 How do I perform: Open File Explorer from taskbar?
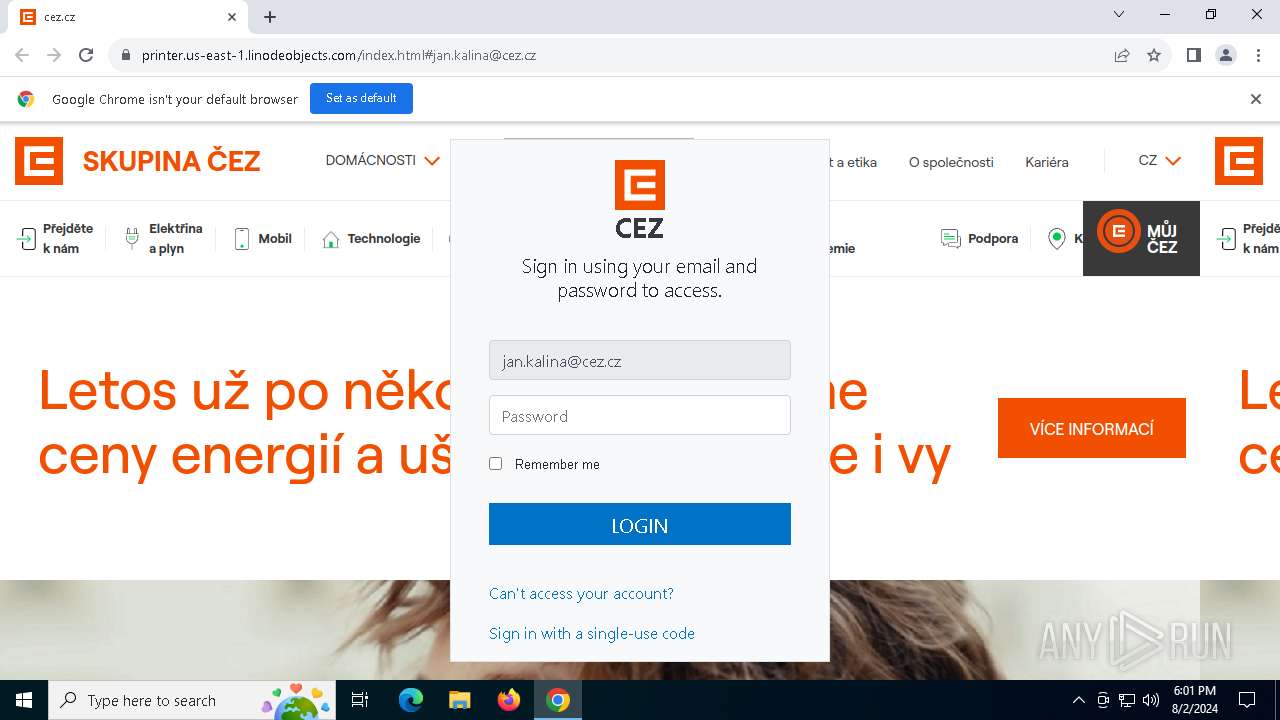[459, 700]
